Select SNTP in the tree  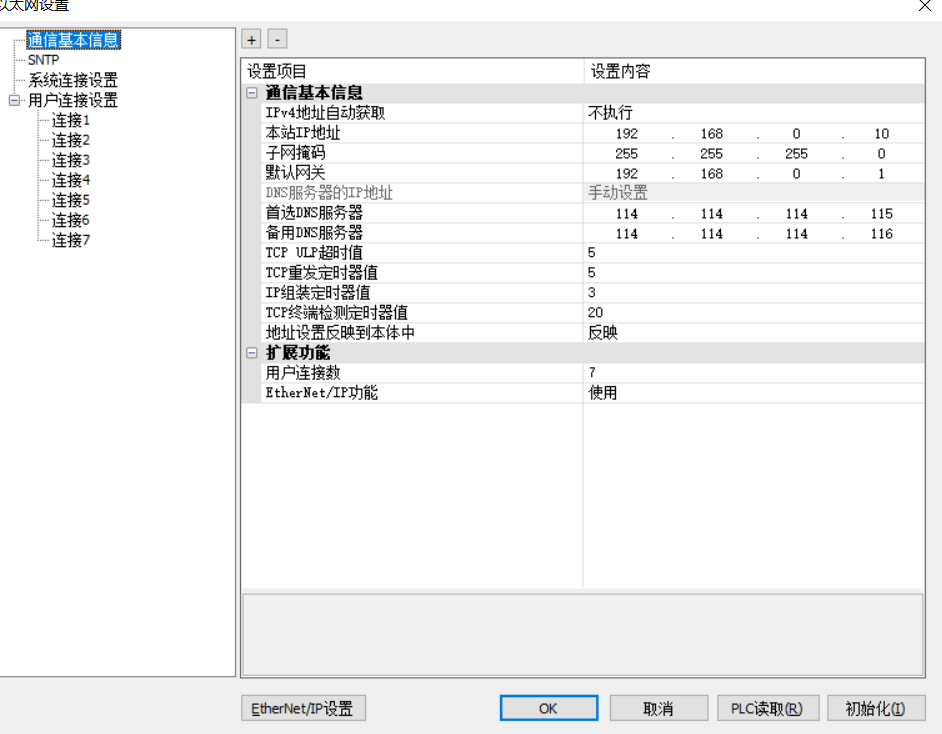(43, 60)
